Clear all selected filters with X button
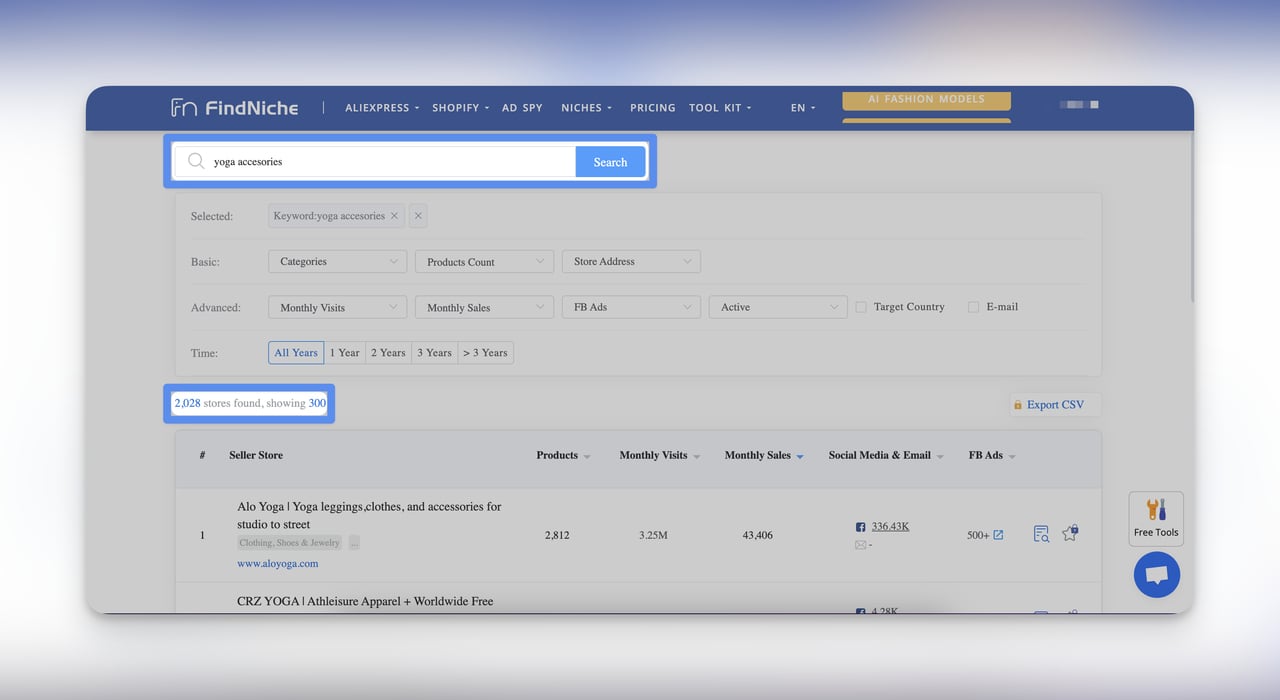The image size is (1280, 700). click(x=418, y=216)
